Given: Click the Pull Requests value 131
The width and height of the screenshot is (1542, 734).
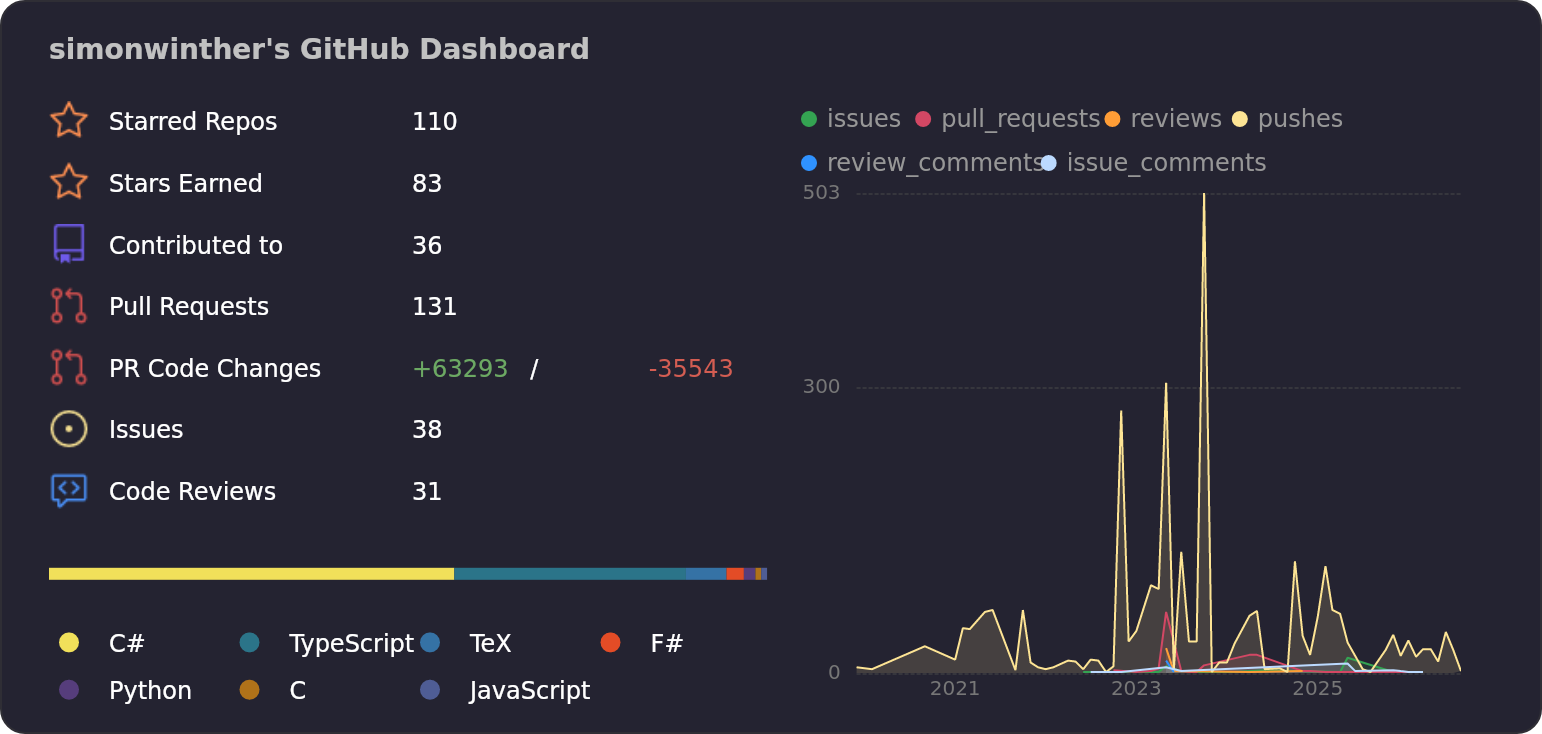Looking at the screenshot, I should [x=435, y=307].
